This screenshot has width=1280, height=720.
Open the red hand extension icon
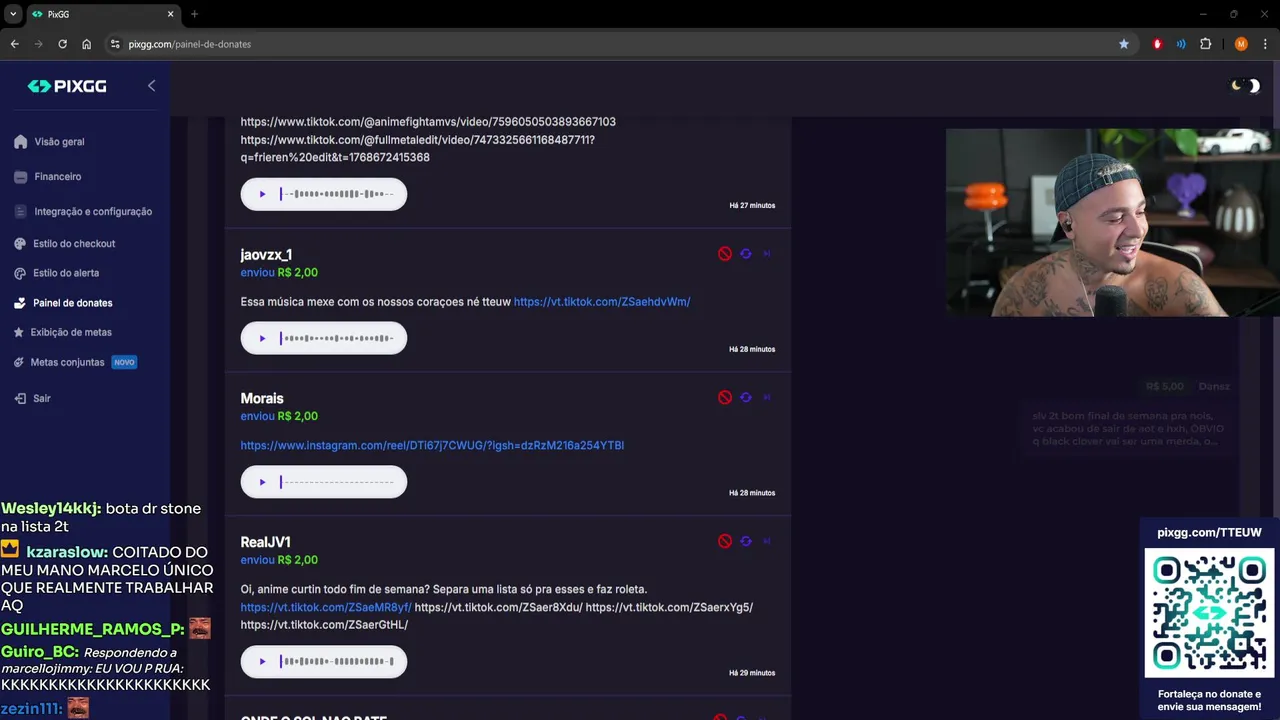(1157, 44)
